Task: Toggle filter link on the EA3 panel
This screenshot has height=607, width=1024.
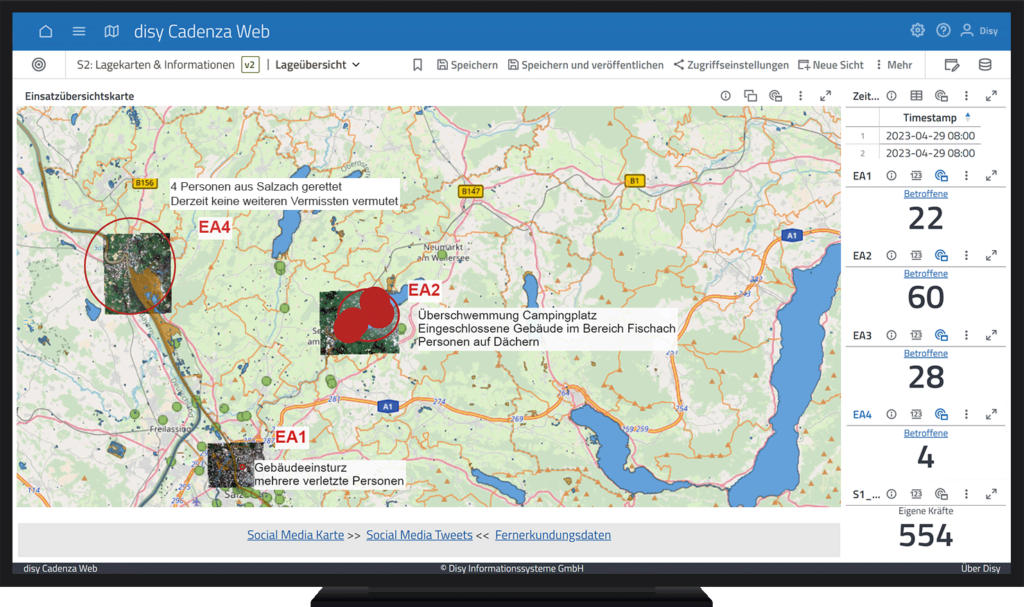Action: [941, 335]
